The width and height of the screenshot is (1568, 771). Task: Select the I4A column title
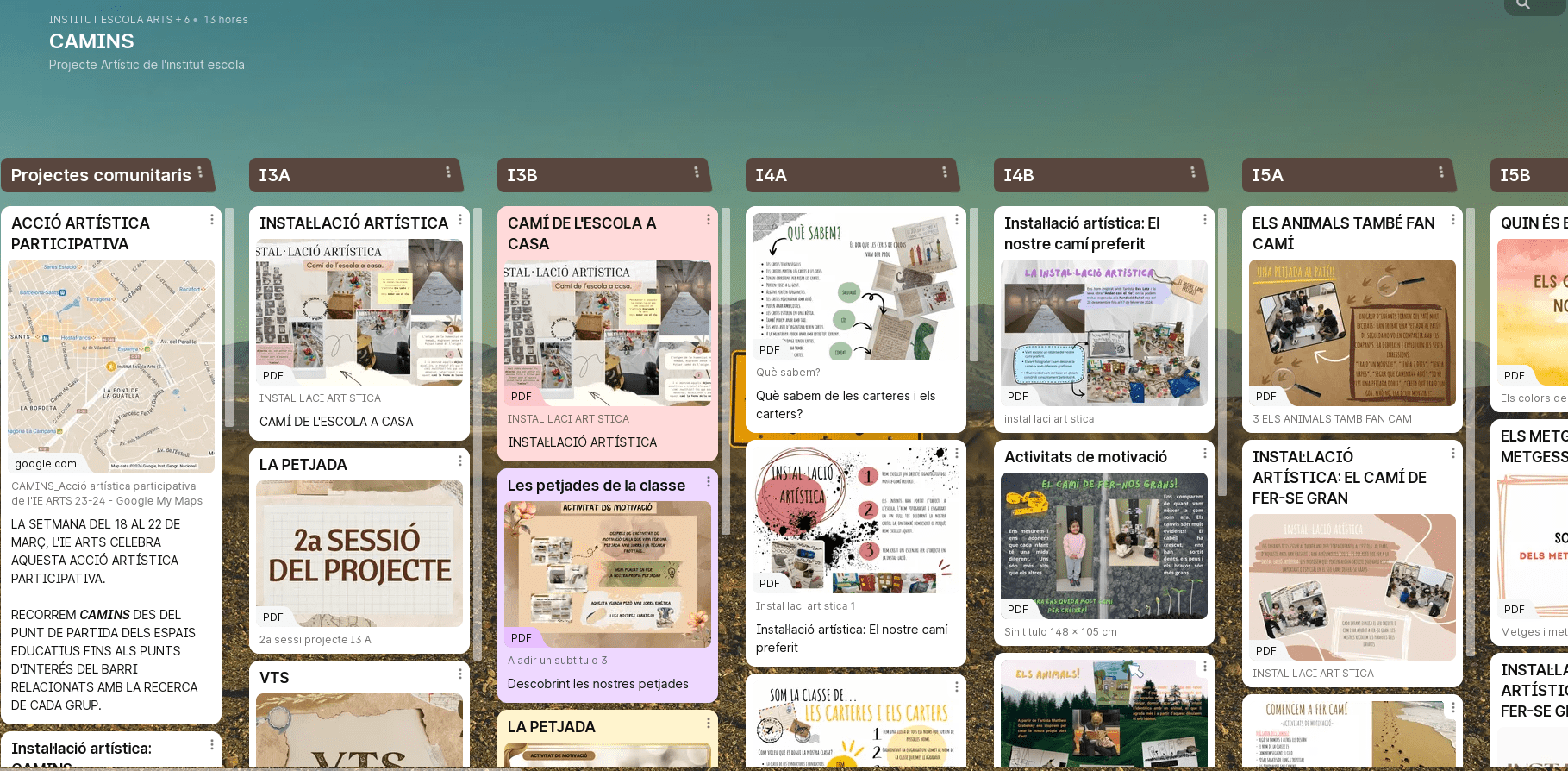772,175
